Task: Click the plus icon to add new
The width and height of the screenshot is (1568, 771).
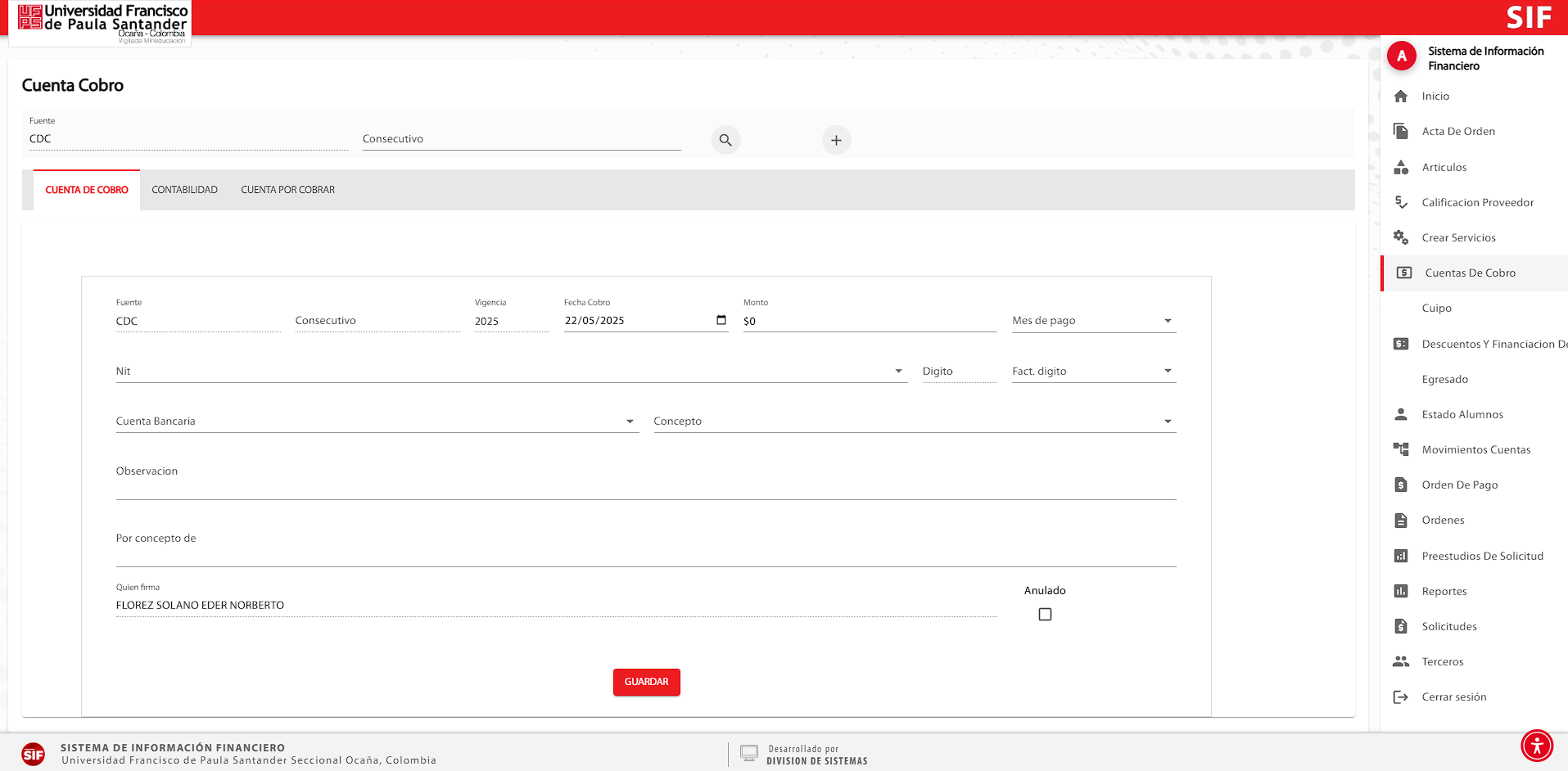Action: (x=836, y=140)
